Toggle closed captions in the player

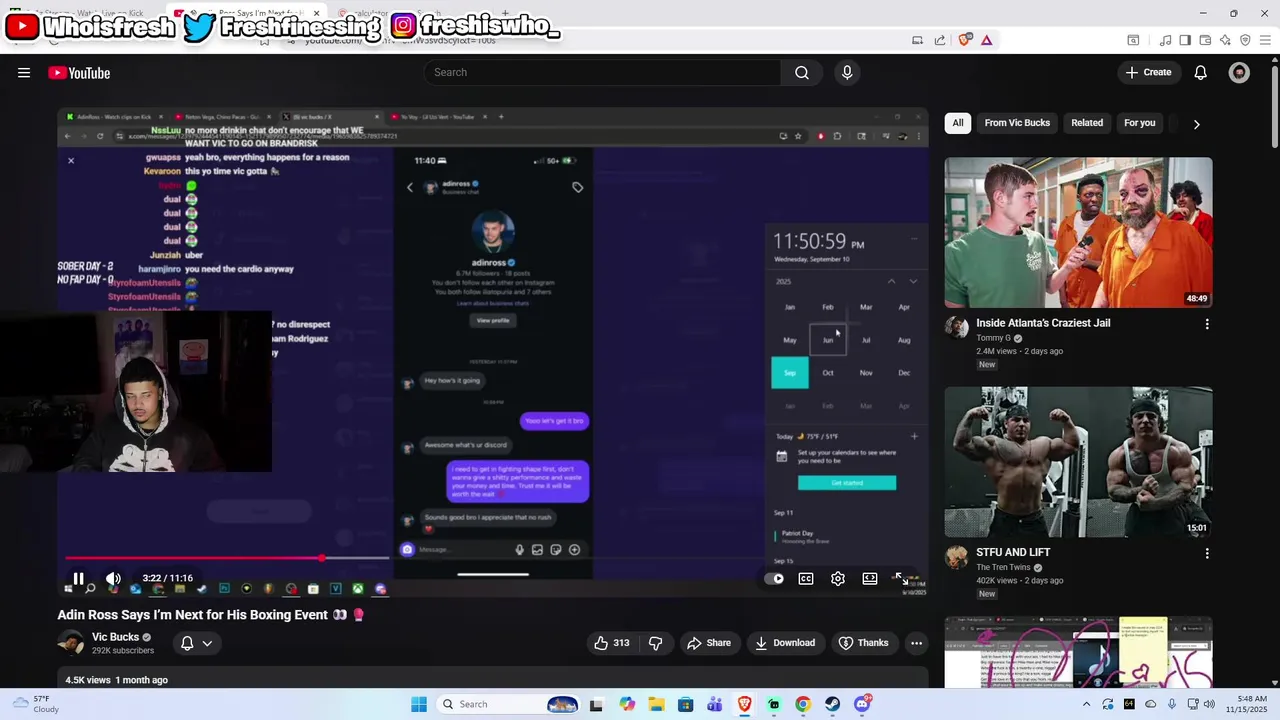806,578
